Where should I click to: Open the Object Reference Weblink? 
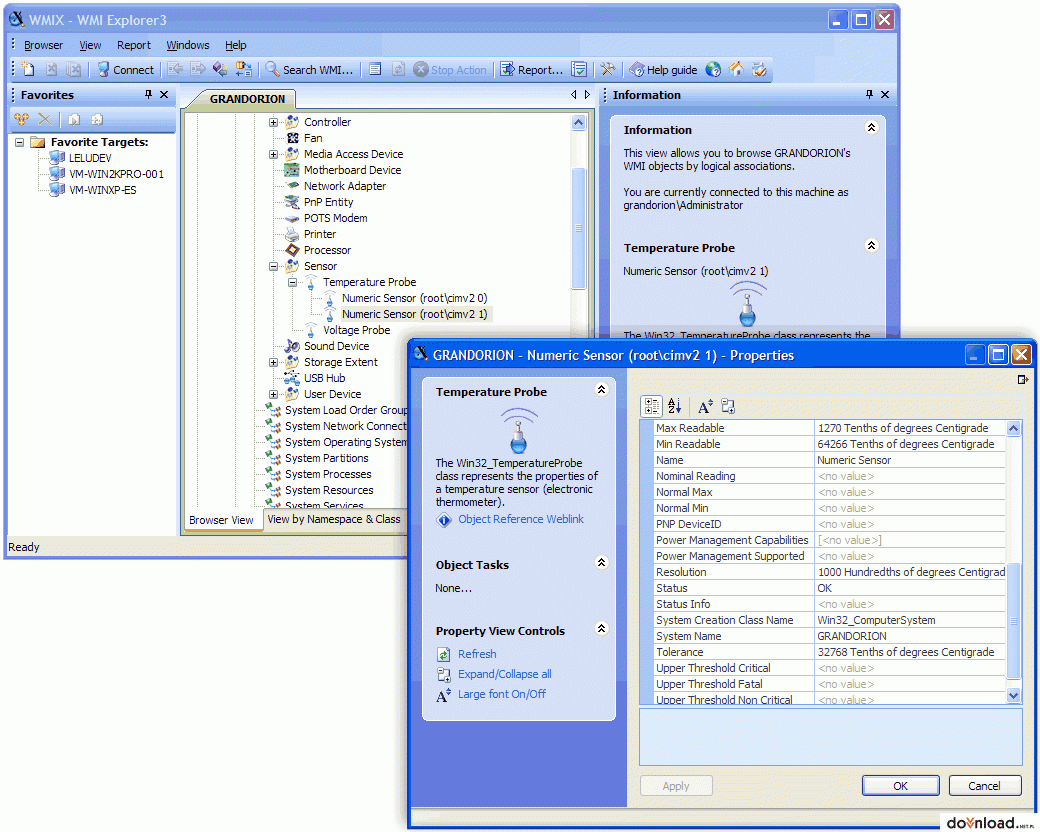[x=521, y=520]
